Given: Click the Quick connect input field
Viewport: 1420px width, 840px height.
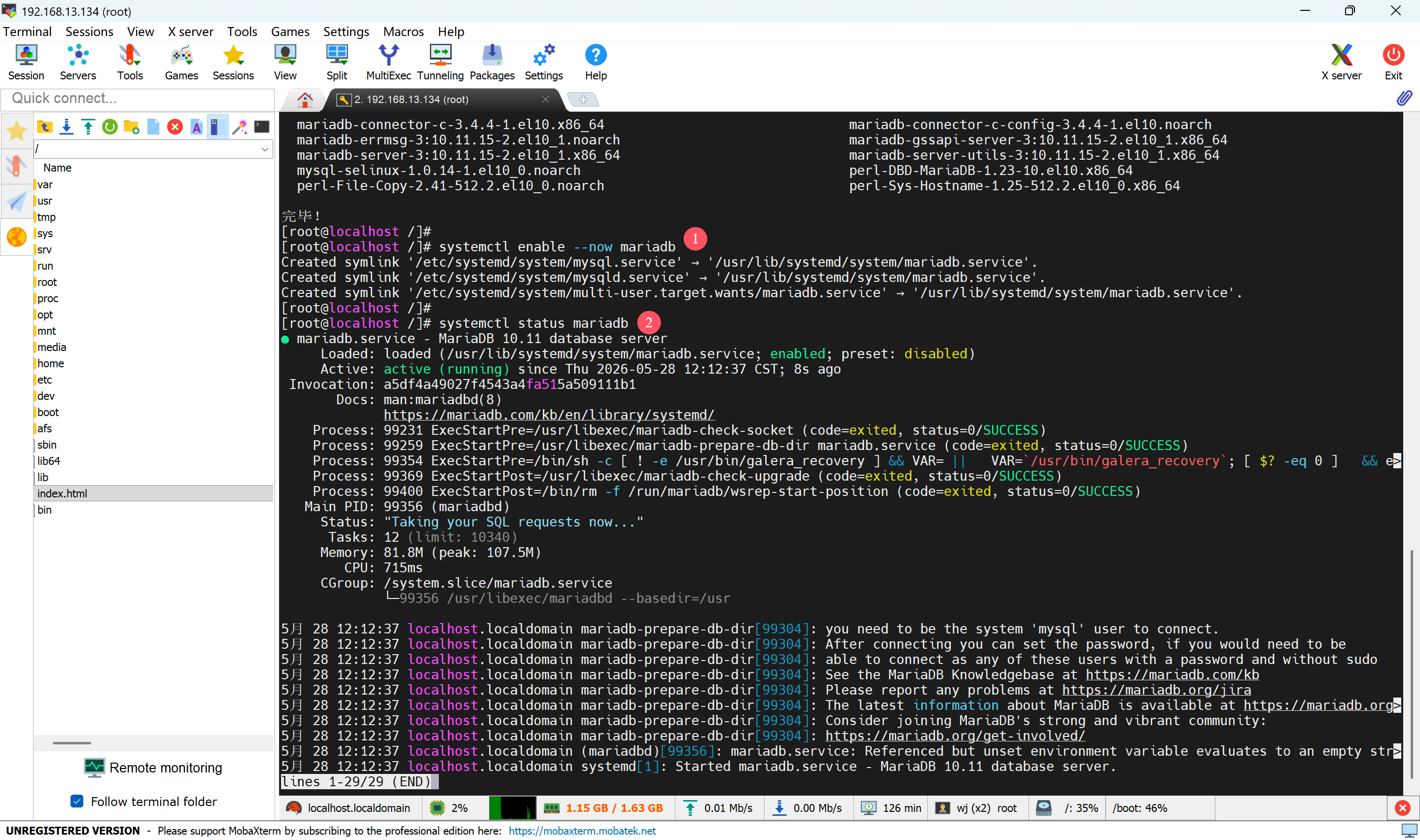Looking at the screenshot, I should click(138, 99).
